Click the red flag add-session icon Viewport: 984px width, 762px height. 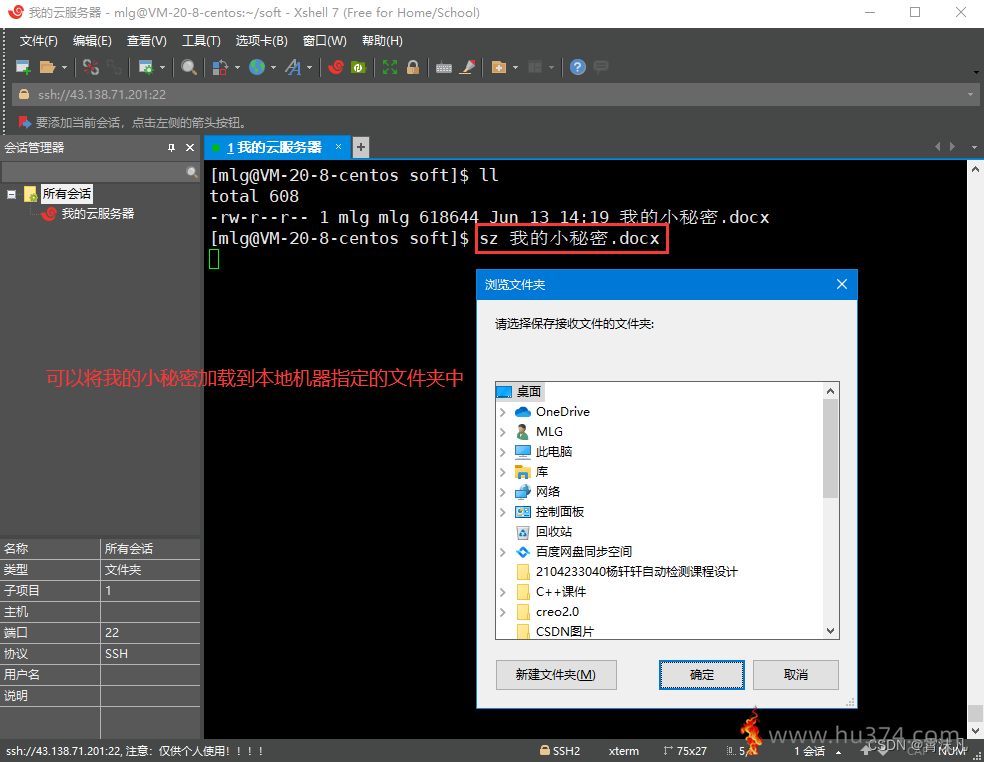point(24,122)
